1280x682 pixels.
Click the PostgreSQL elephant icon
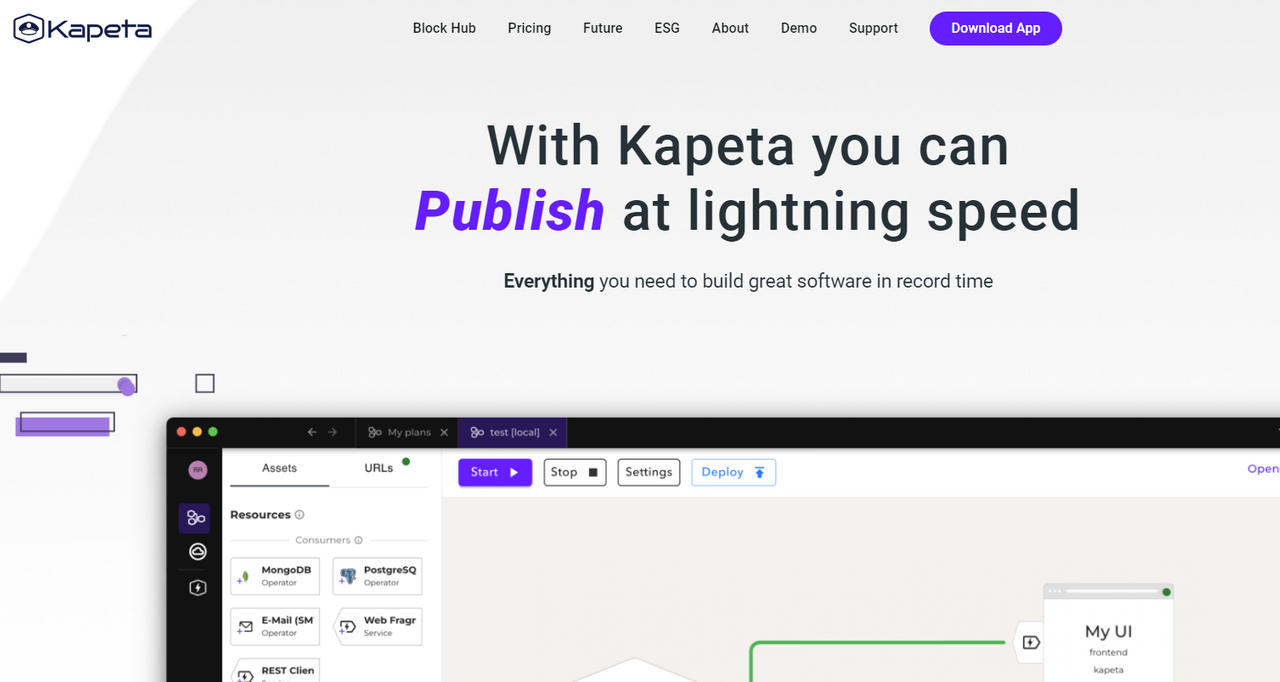347,577
